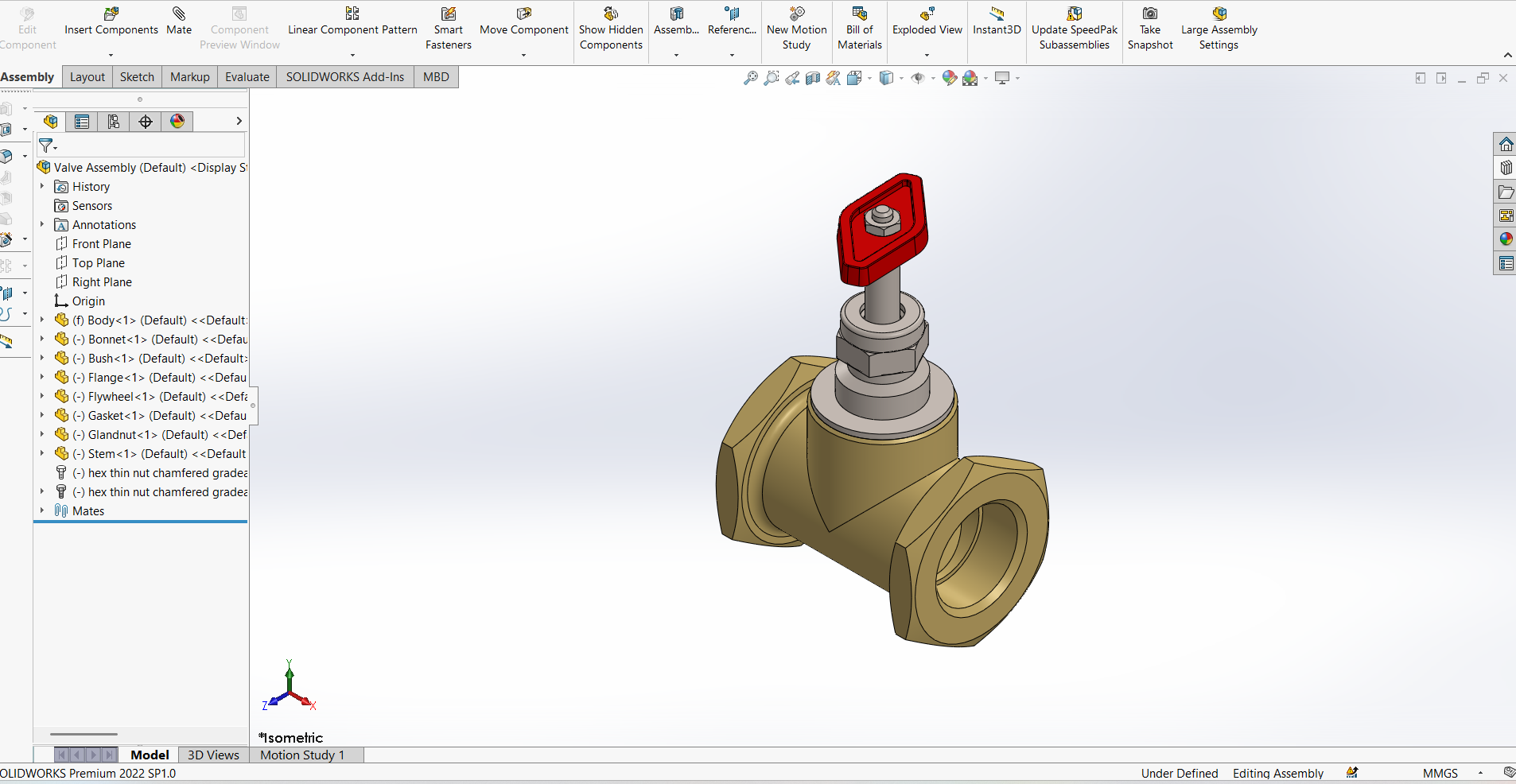Click Zoom to Fit magnifier icon
1516x784 pixels.
pyautogui.click(x=750, y=78)
